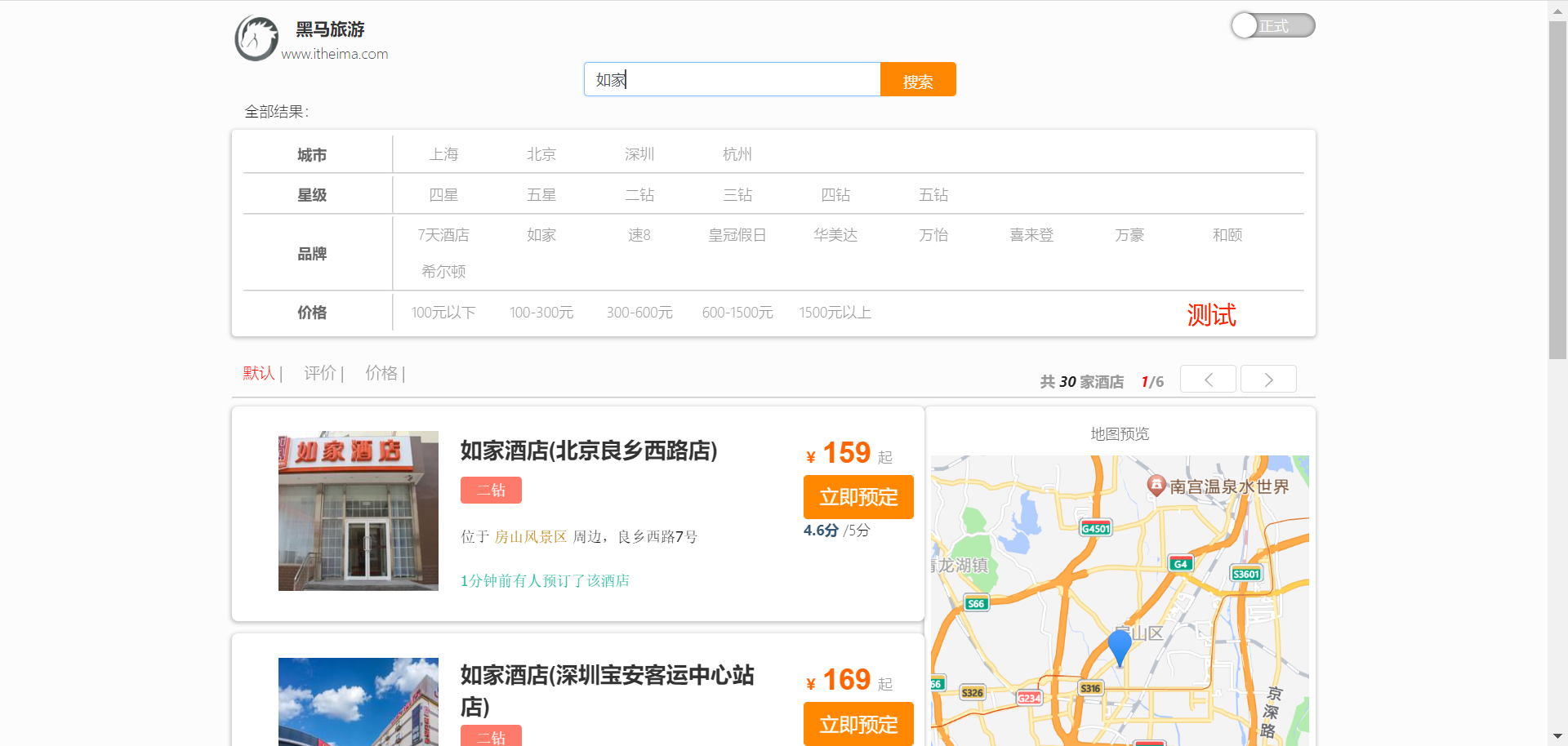Open title 如家酒店(北京良乡西路店)
The width and height of the screenshot is (1568, 746).
pyautogui.click(x=589, y=451)
